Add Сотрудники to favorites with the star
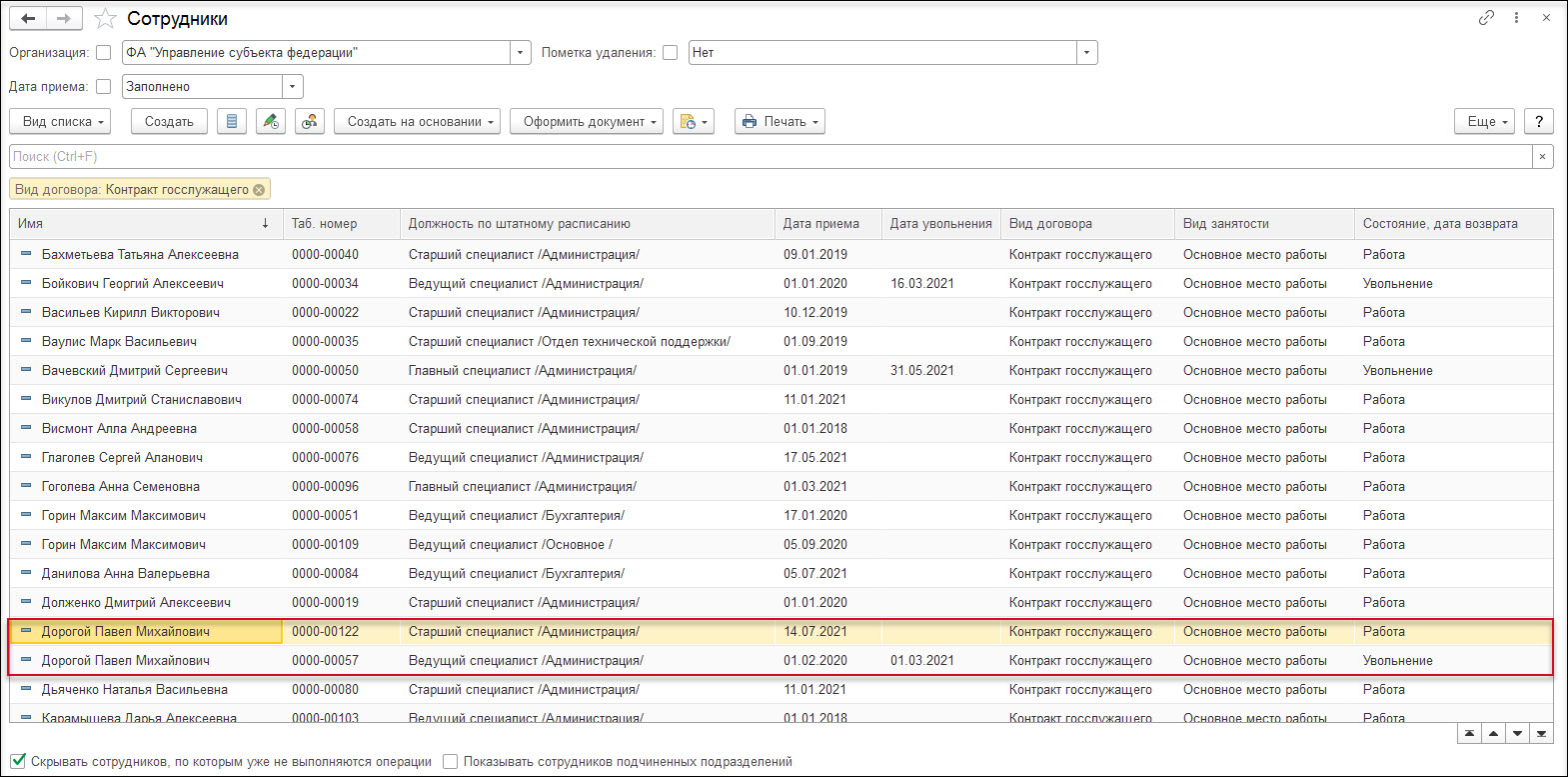The image size is (1568, 777). coord(105,19)
